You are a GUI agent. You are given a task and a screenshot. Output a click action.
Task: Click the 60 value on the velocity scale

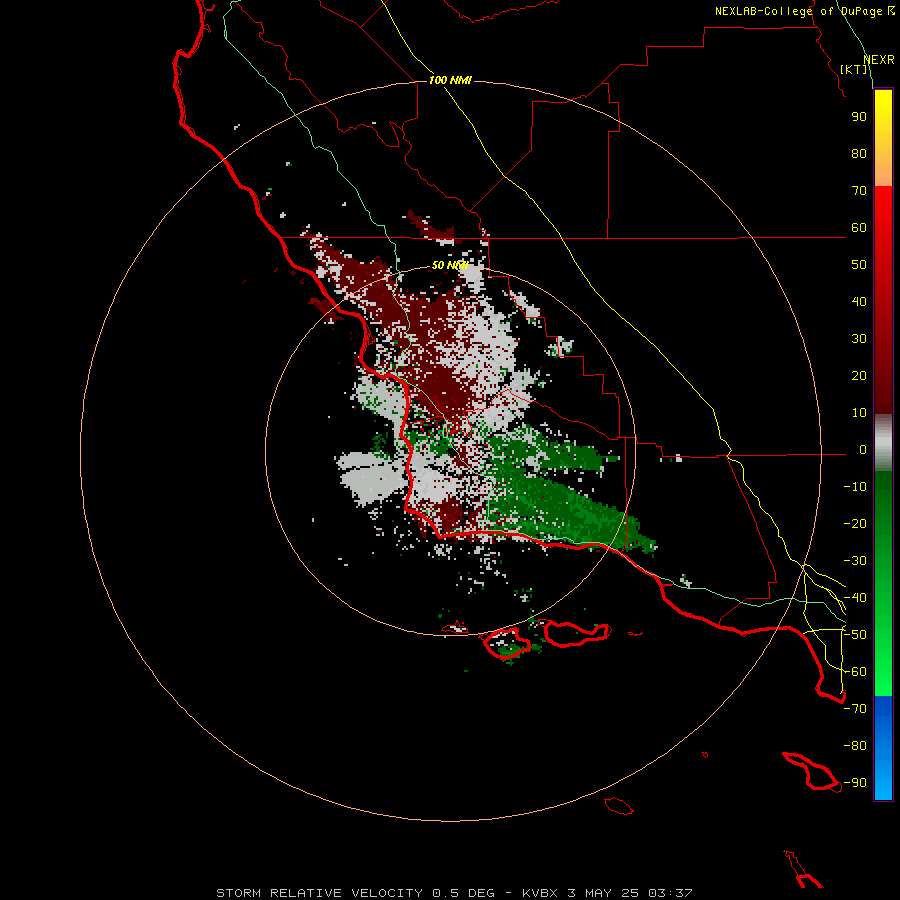point(859,227)
